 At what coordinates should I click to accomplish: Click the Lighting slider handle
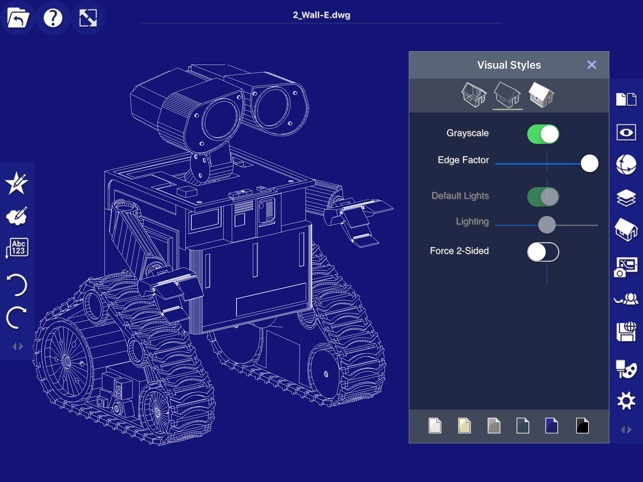tap(547, 225)
